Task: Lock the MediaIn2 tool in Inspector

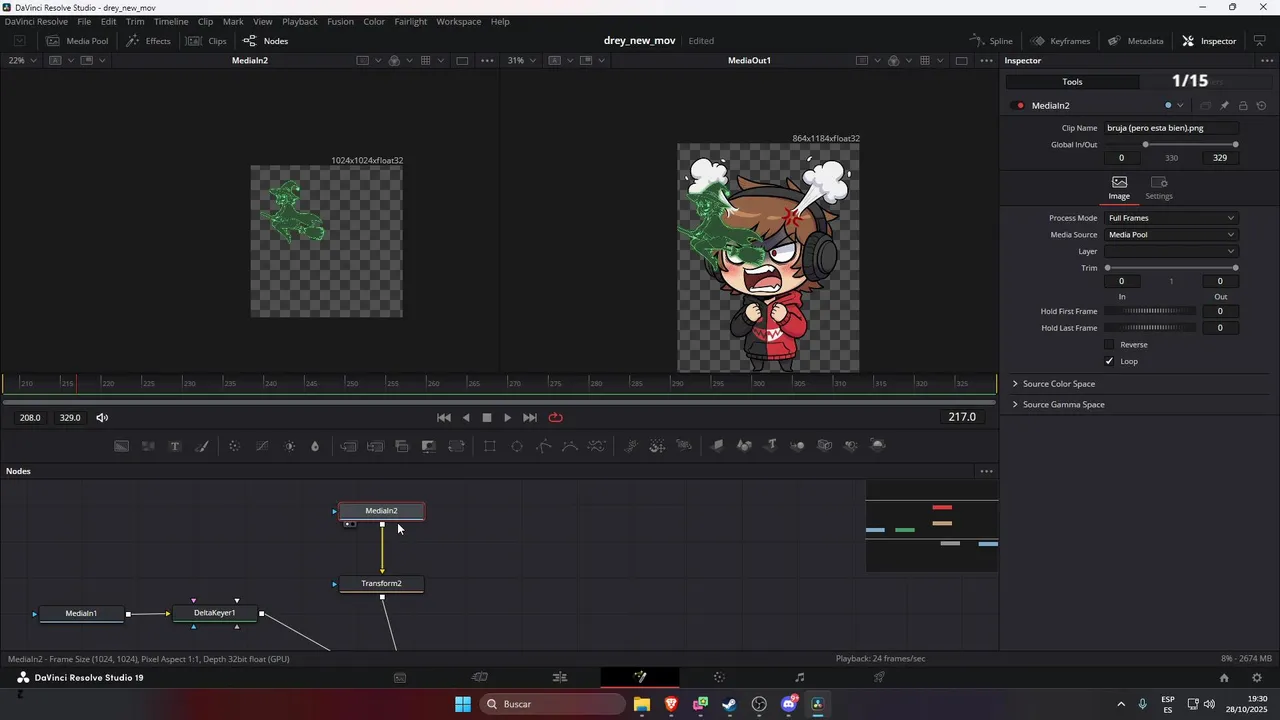Action: (x=1243, y=105)
